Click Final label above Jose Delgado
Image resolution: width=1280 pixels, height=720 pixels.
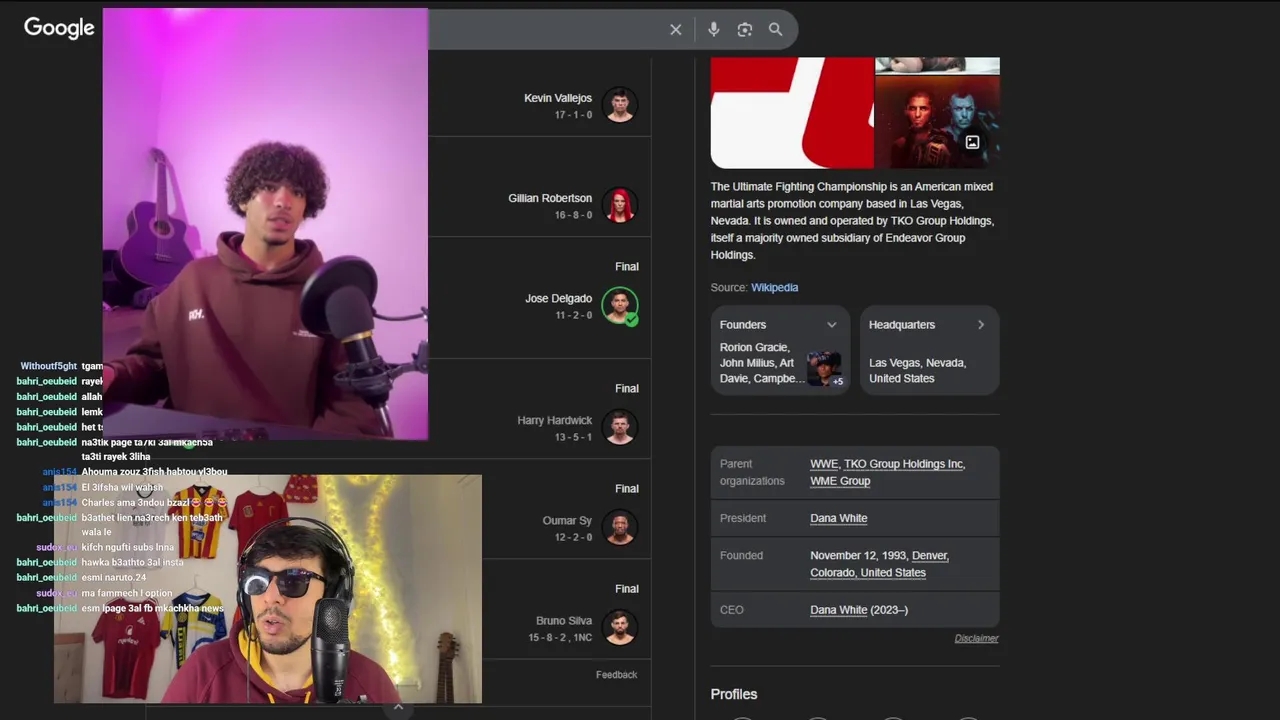coord(626,266)
